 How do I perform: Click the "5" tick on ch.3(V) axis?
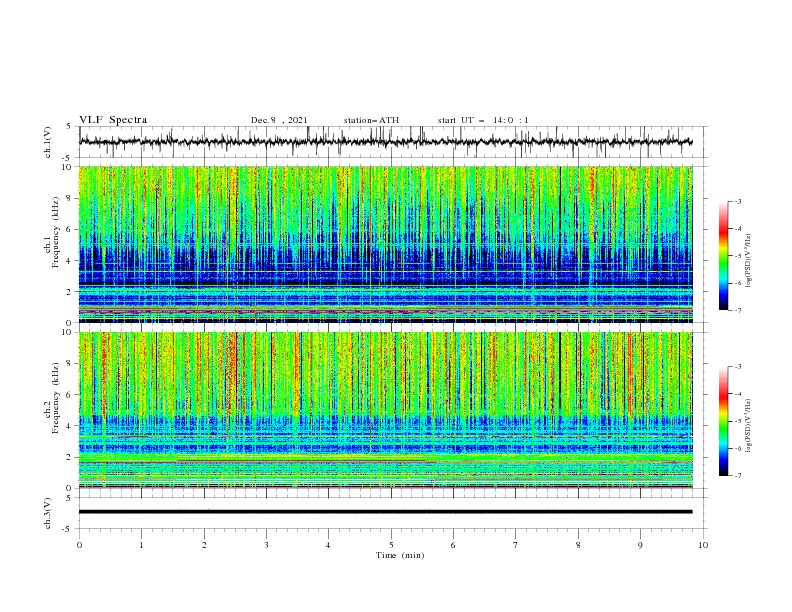69,498
